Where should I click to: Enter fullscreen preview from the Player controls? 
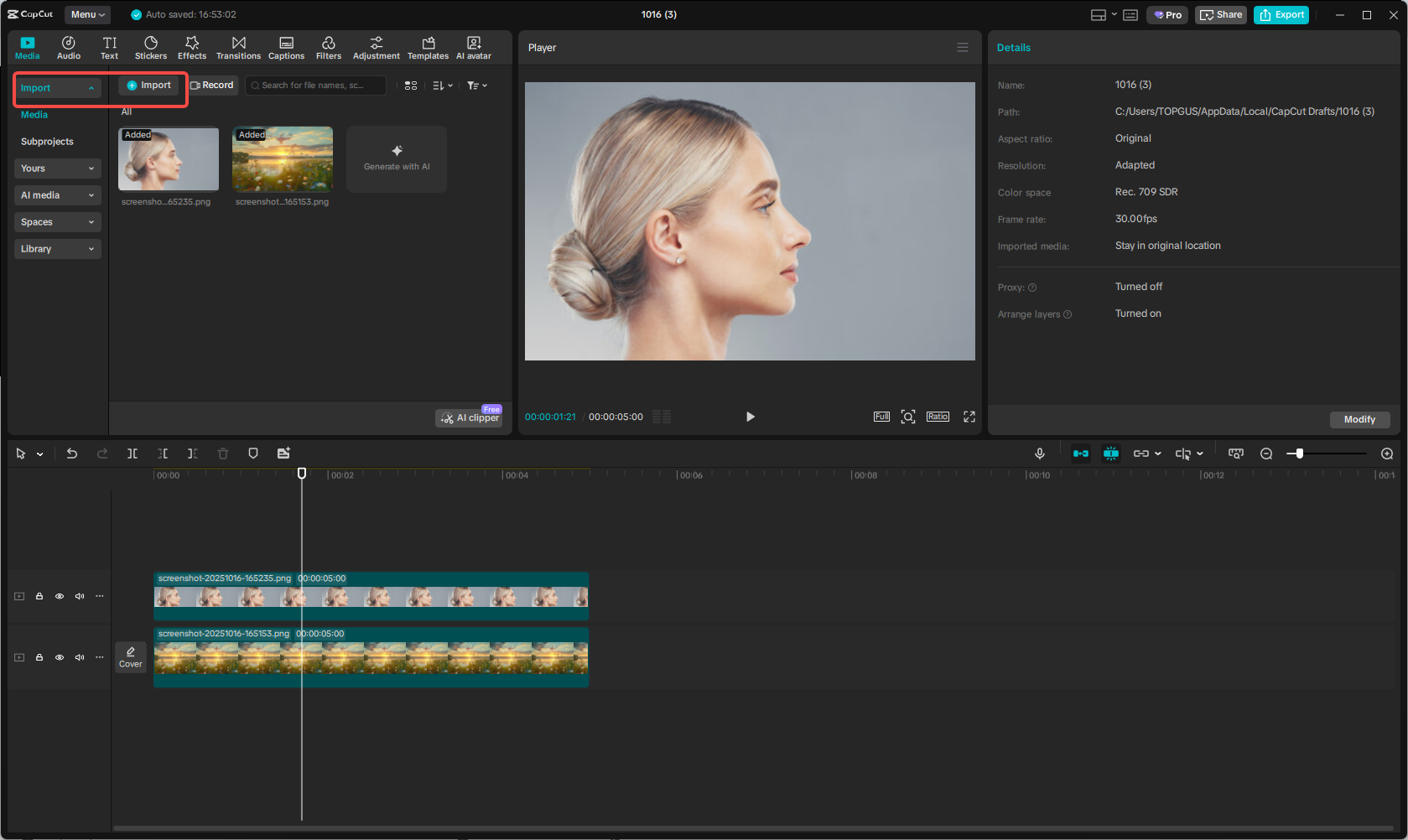(x=969, y=416)
